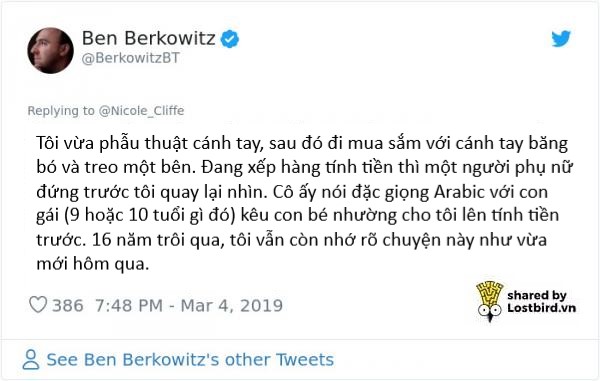Open the @Nicole_Cliffe mention

(141, 111)
